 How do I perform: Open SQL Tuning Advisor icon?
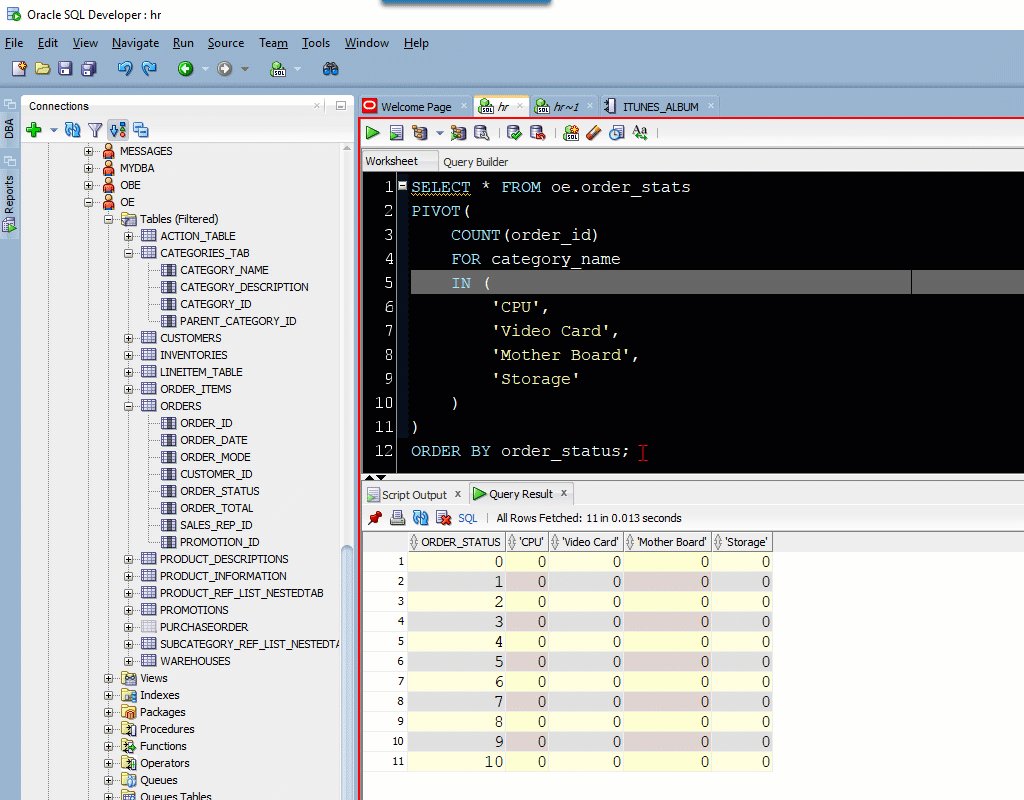(482, 133)
